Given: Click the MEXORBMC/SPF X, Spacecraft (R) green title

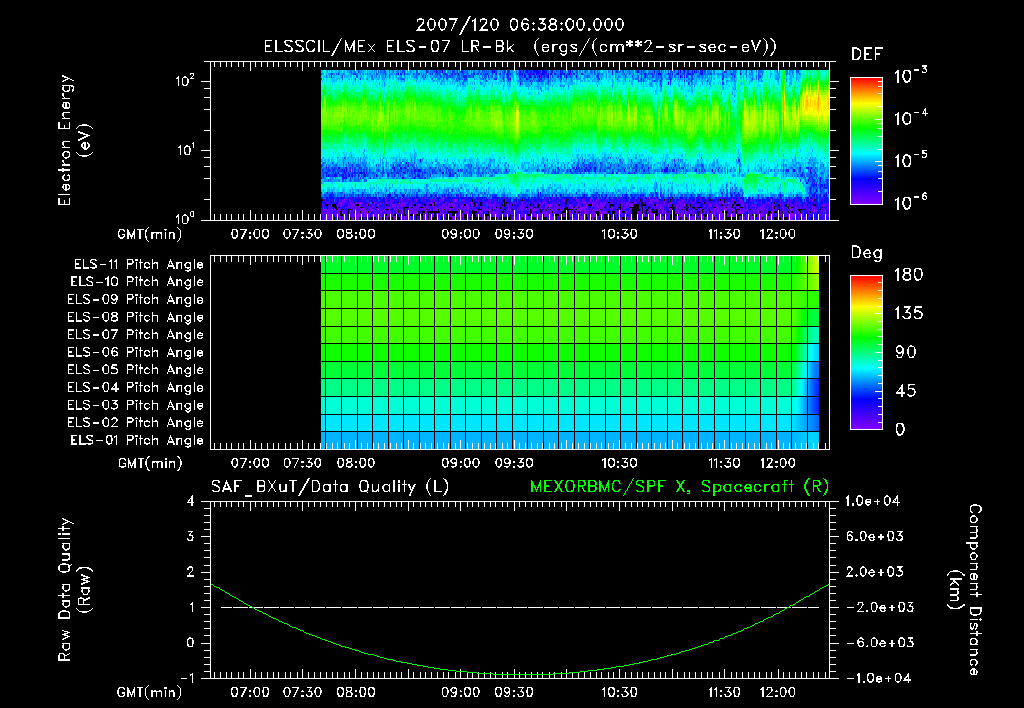Looking at the screenshot, I should [679, 487].
